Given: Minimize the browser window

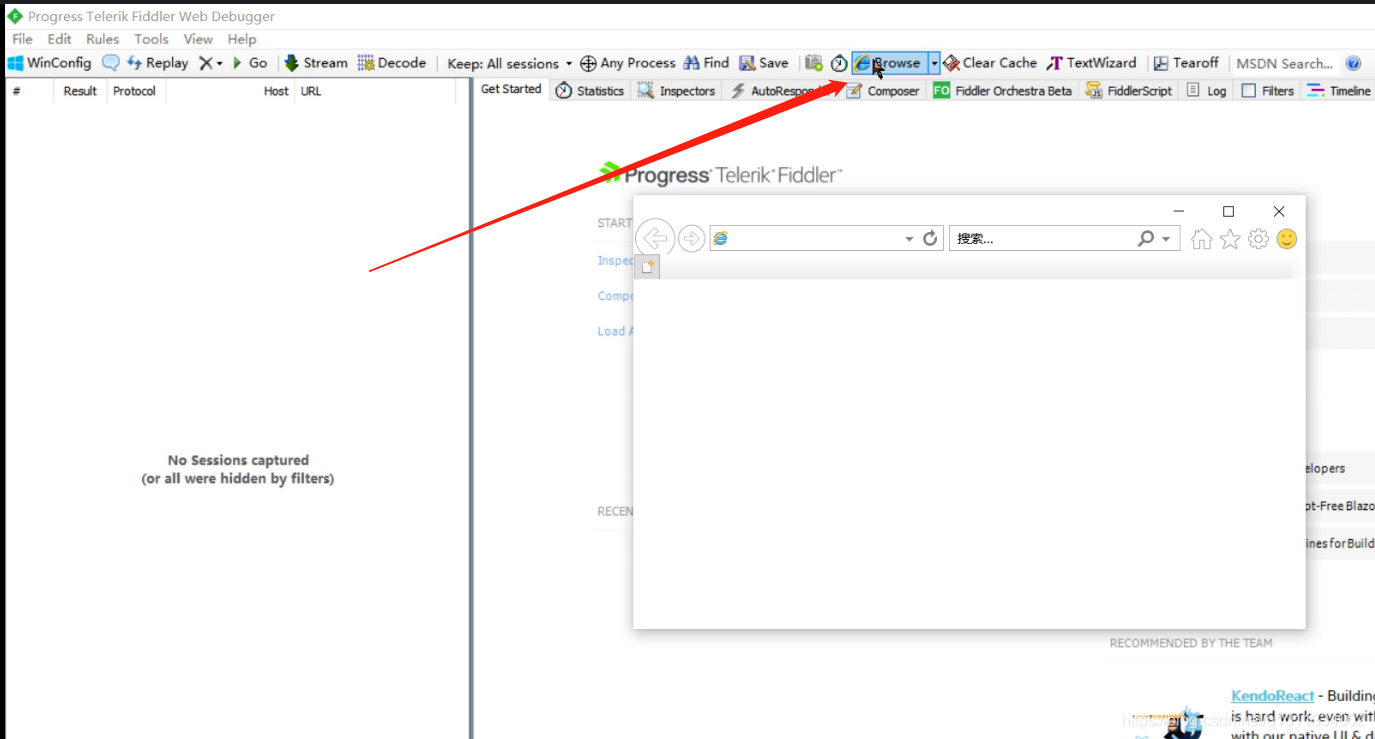Looking at the screenshot, I should click(1179, 211).
